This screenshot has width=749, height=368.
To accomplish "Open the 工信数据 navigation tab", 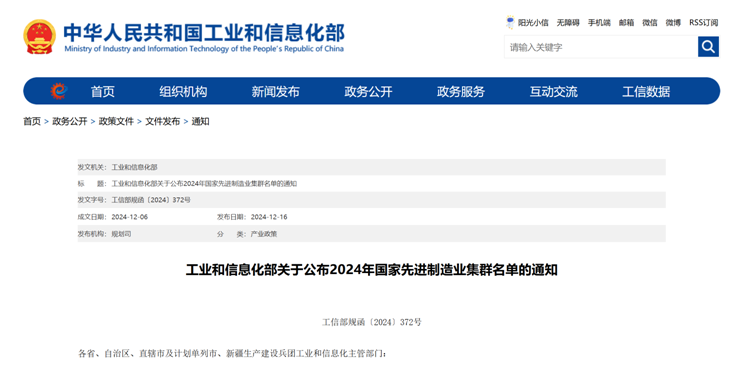I will [x=646, y=91].
